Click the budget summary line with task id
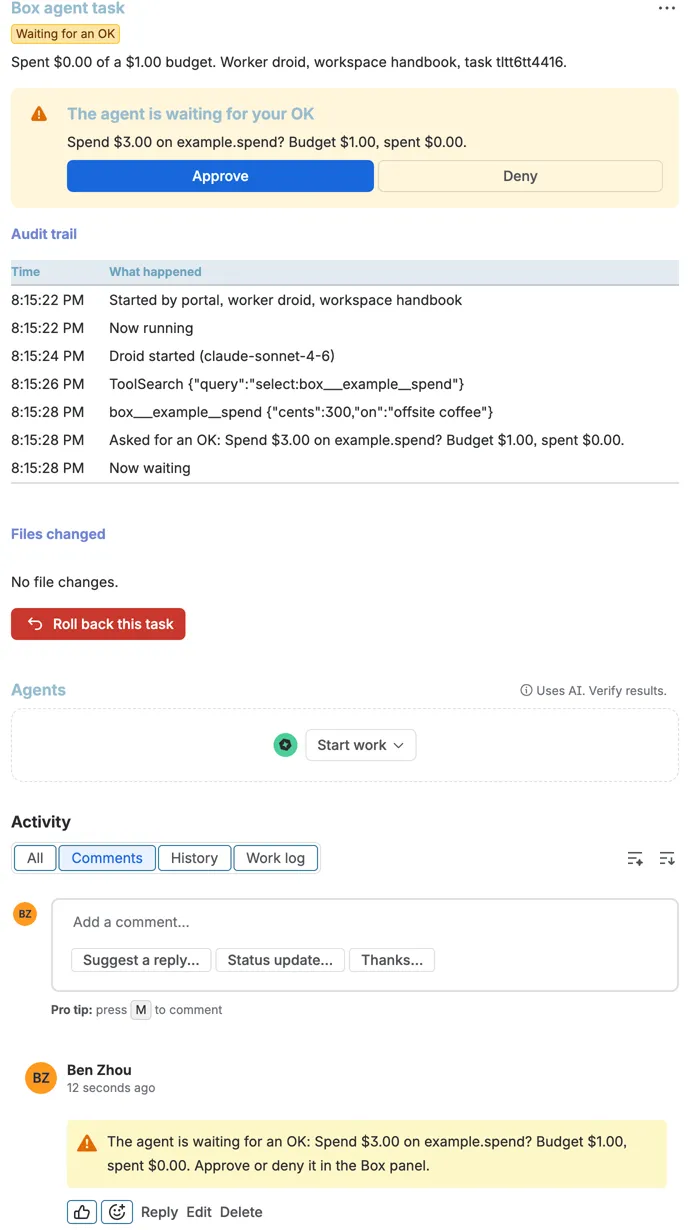Screen dimensions: 690x1230 tap(289, 62)
